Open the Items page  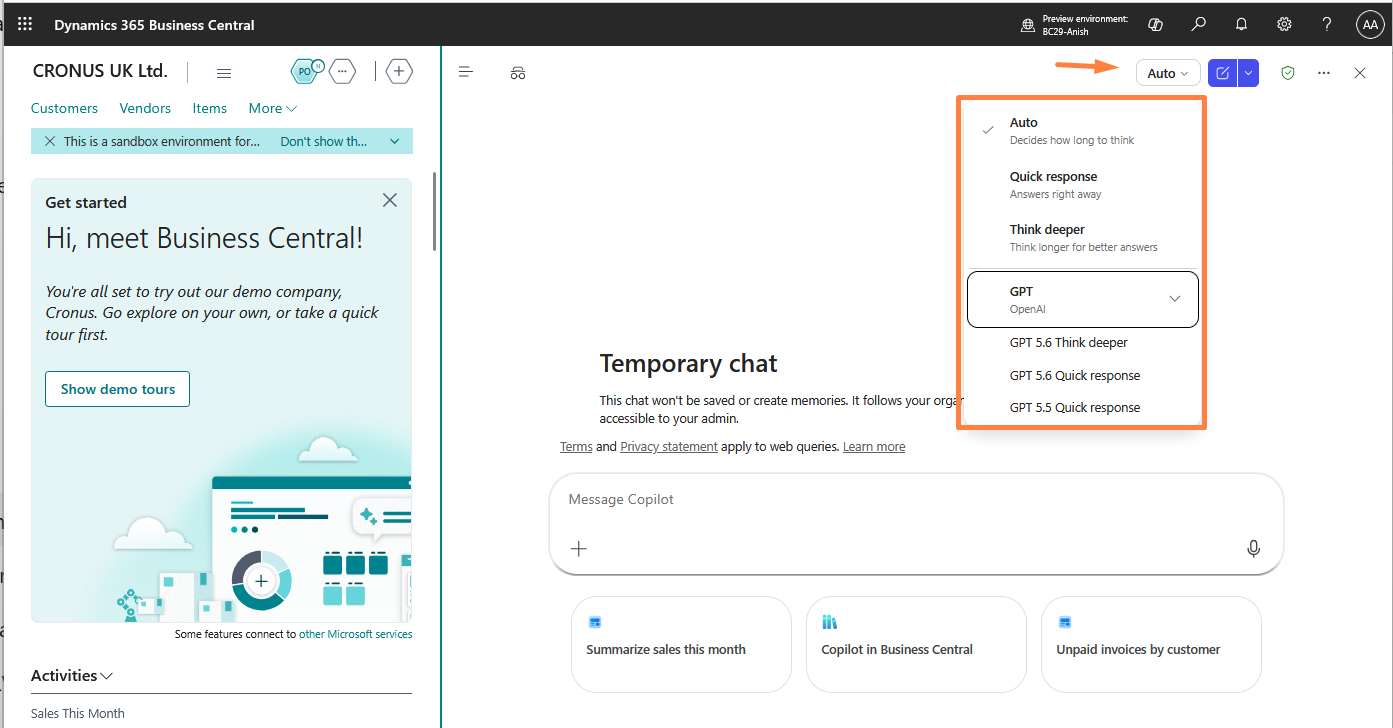pos(210,108)
